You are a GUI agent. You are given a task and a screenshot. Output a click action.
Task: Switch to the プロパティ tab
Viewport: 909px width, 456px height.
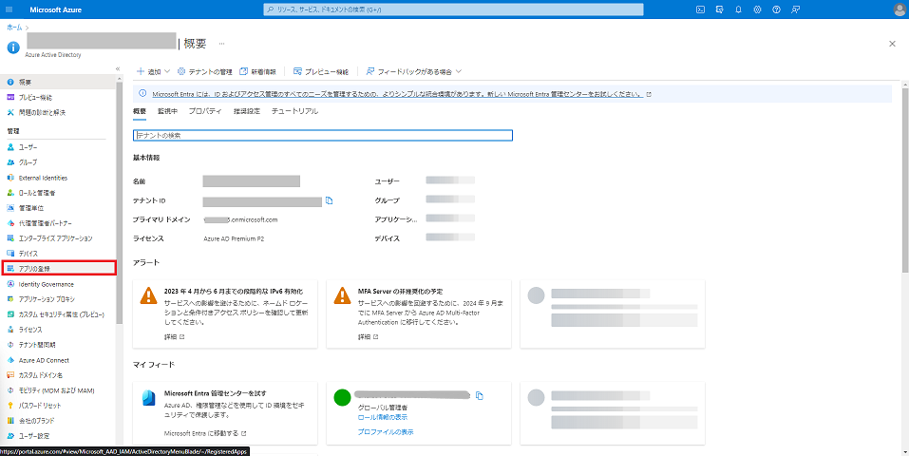click(x=205, y=111)
